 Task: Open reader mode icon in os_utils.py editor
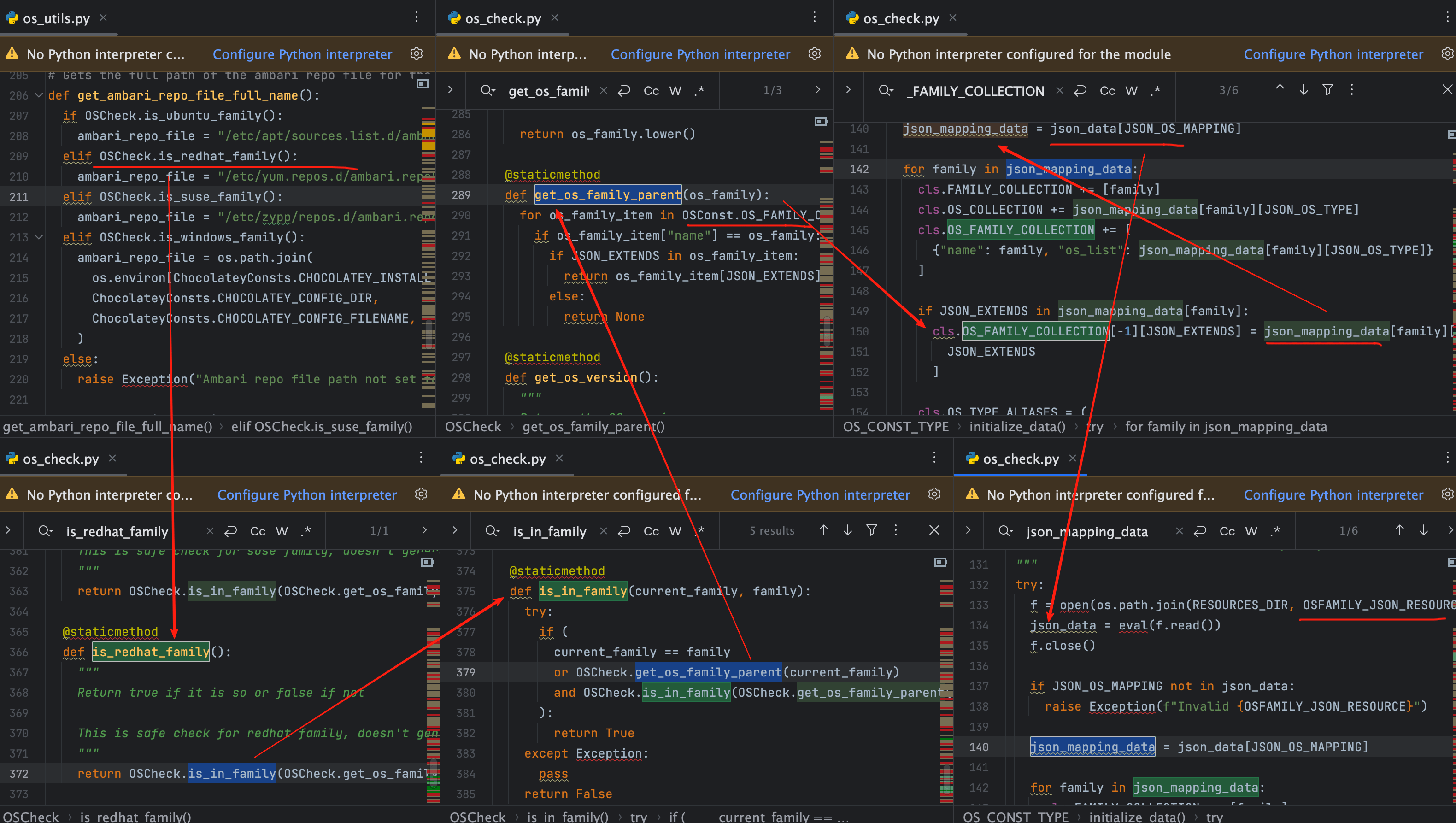point(423,84)
